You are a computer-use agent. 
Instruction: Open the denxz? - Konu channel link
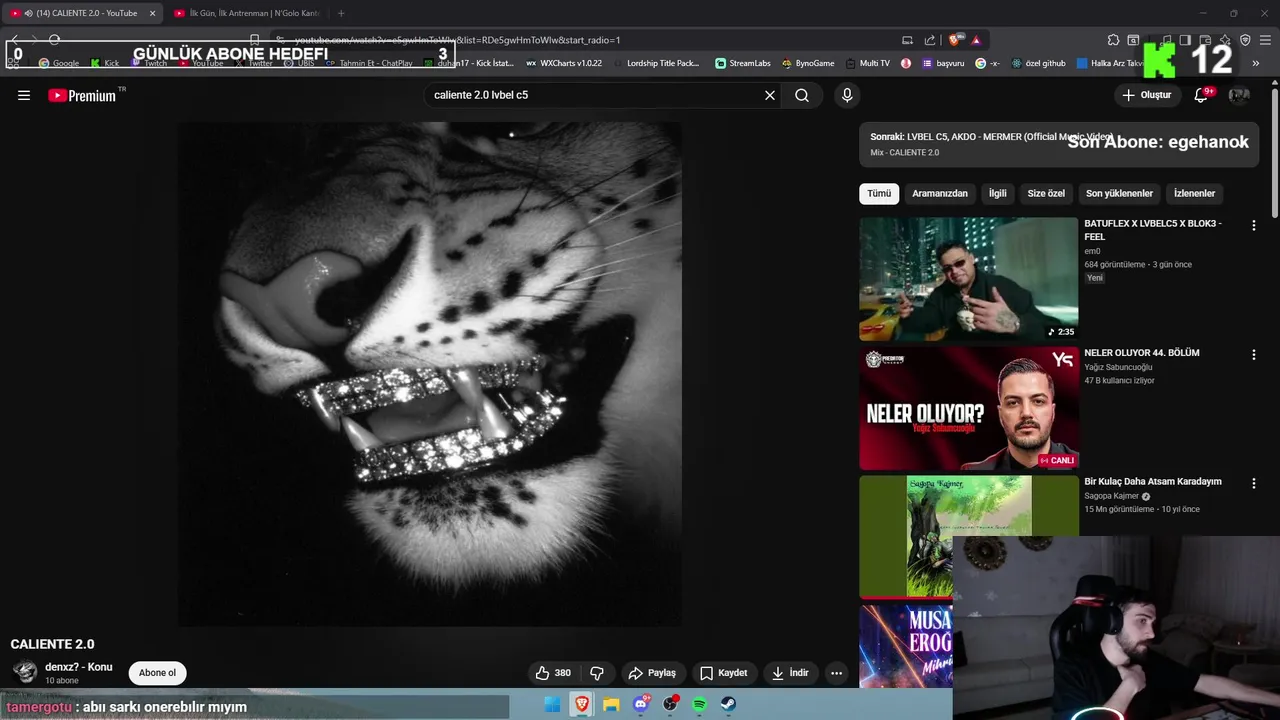point(78,667)
